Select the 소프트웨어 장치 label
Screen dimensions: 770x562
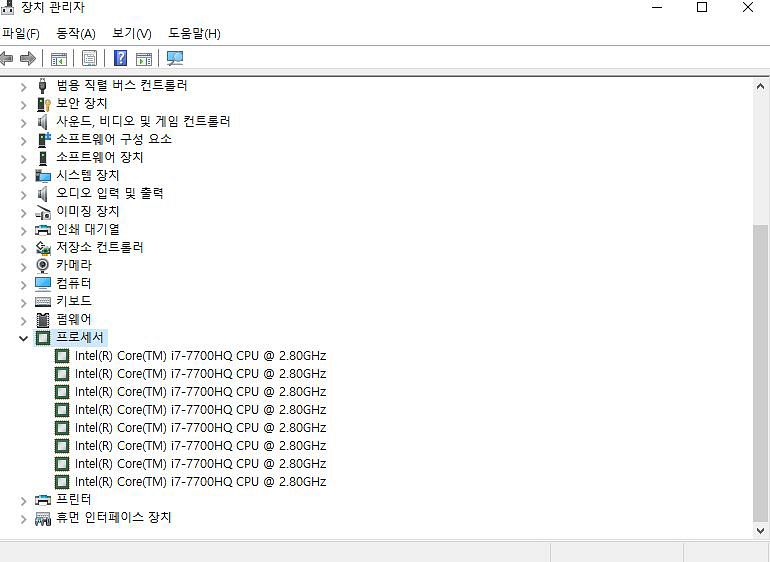tap(100, 157)
